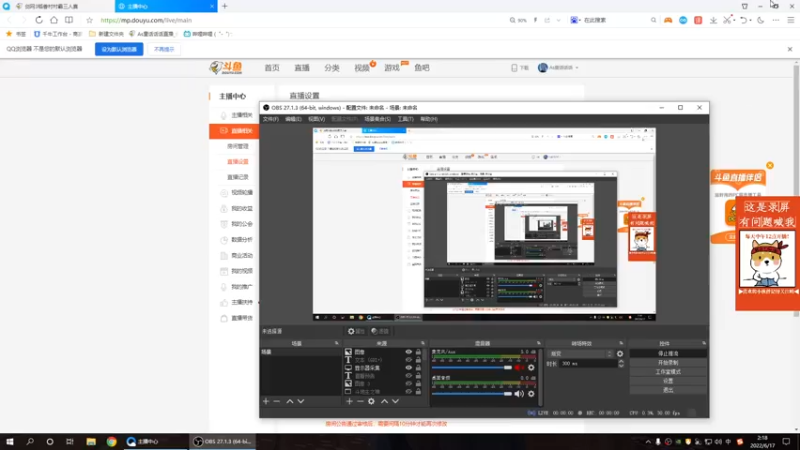Move source down in Sources toolbar
800x450 pixels.
395,402
